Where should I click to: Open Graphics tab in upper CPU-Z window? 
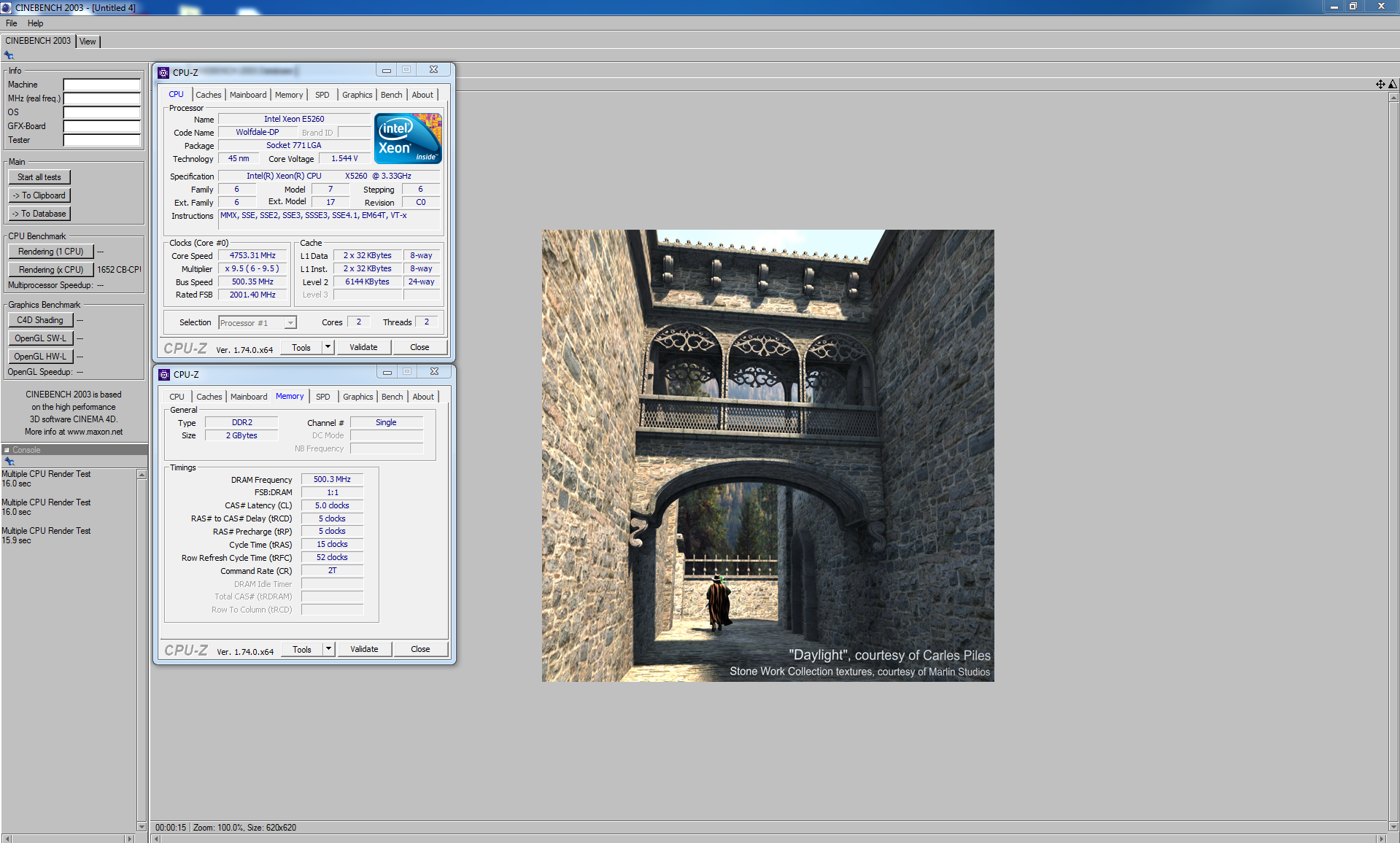[x=357, y=95]
